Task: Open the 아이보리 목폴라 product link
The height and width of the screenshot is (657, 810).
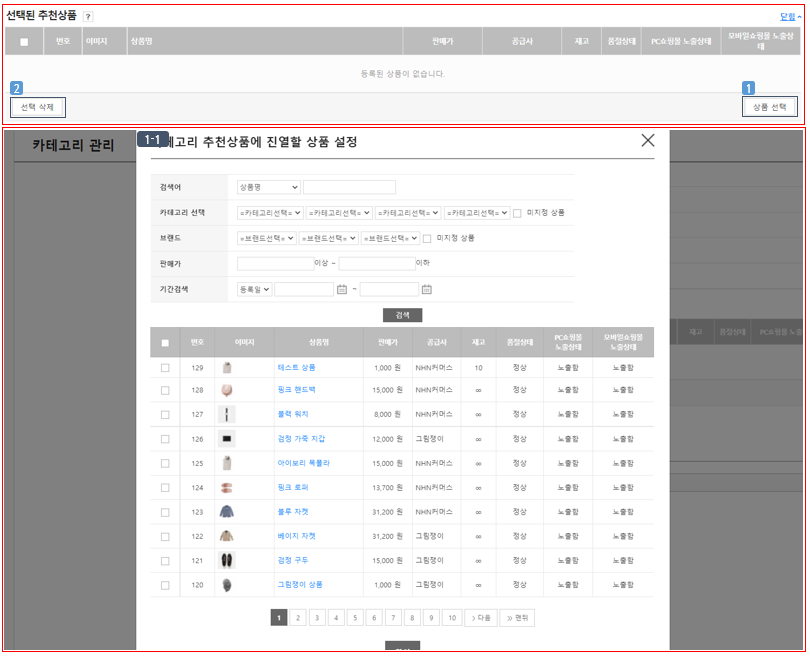Action: click(304, 463)
